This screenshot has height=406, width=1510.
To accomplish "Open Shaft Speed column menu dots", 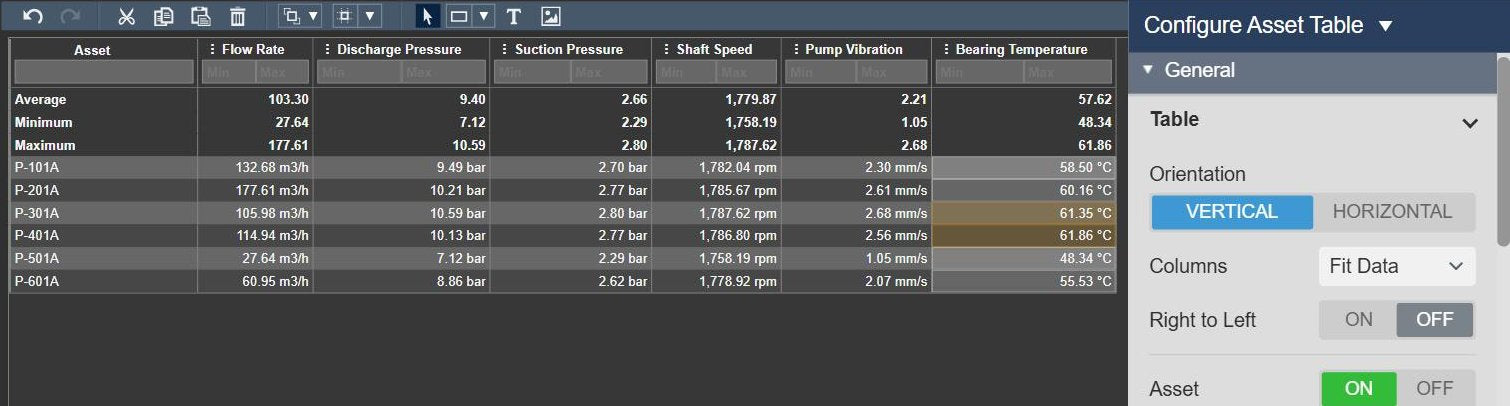I will click(666, 49).
